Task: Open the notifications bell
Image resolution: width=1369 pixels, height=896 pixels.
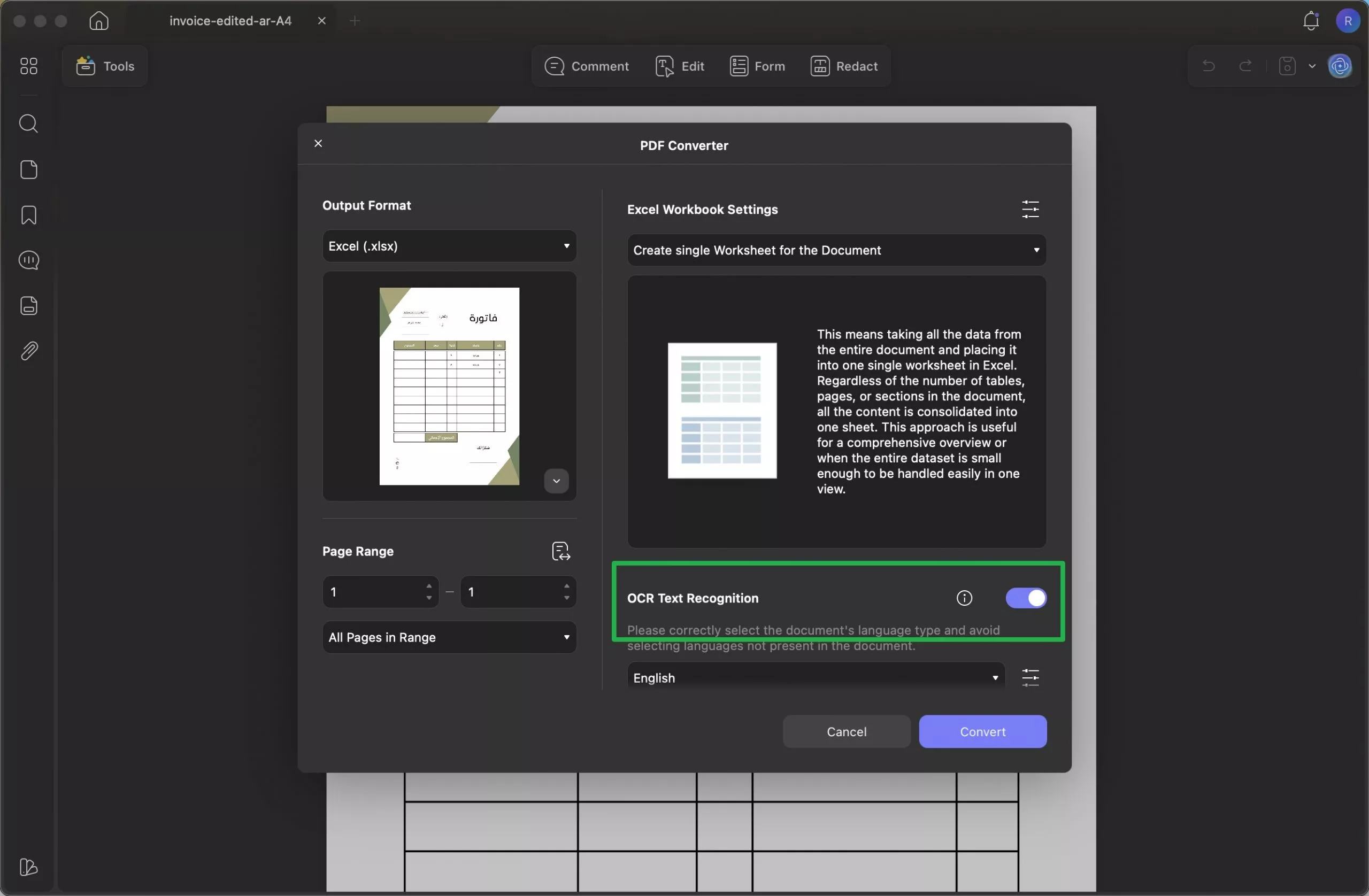Action: (x=1310, y=21)
